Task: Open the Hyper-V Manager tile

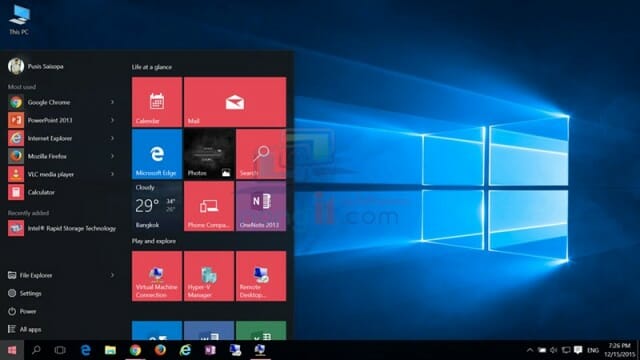Action: 209,276
